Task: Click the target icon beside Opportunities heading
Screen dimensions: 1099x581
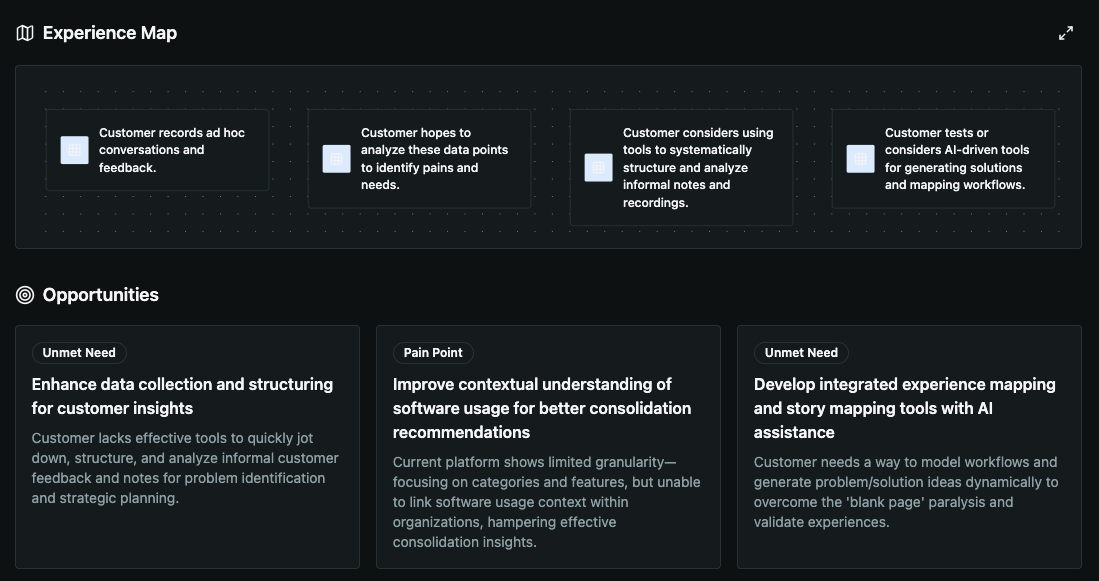Action: click(23, 294)
